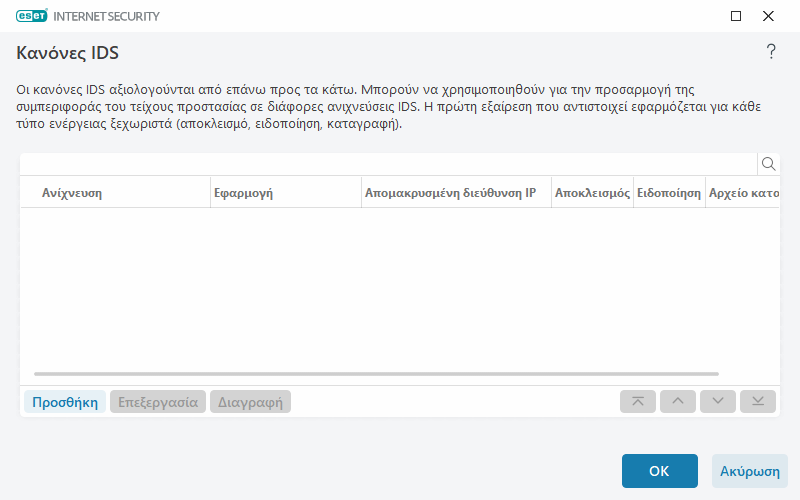Screen dimensions: 800x500
Task: Close the Κανόνες IDS window
Action: coord(768,16)
